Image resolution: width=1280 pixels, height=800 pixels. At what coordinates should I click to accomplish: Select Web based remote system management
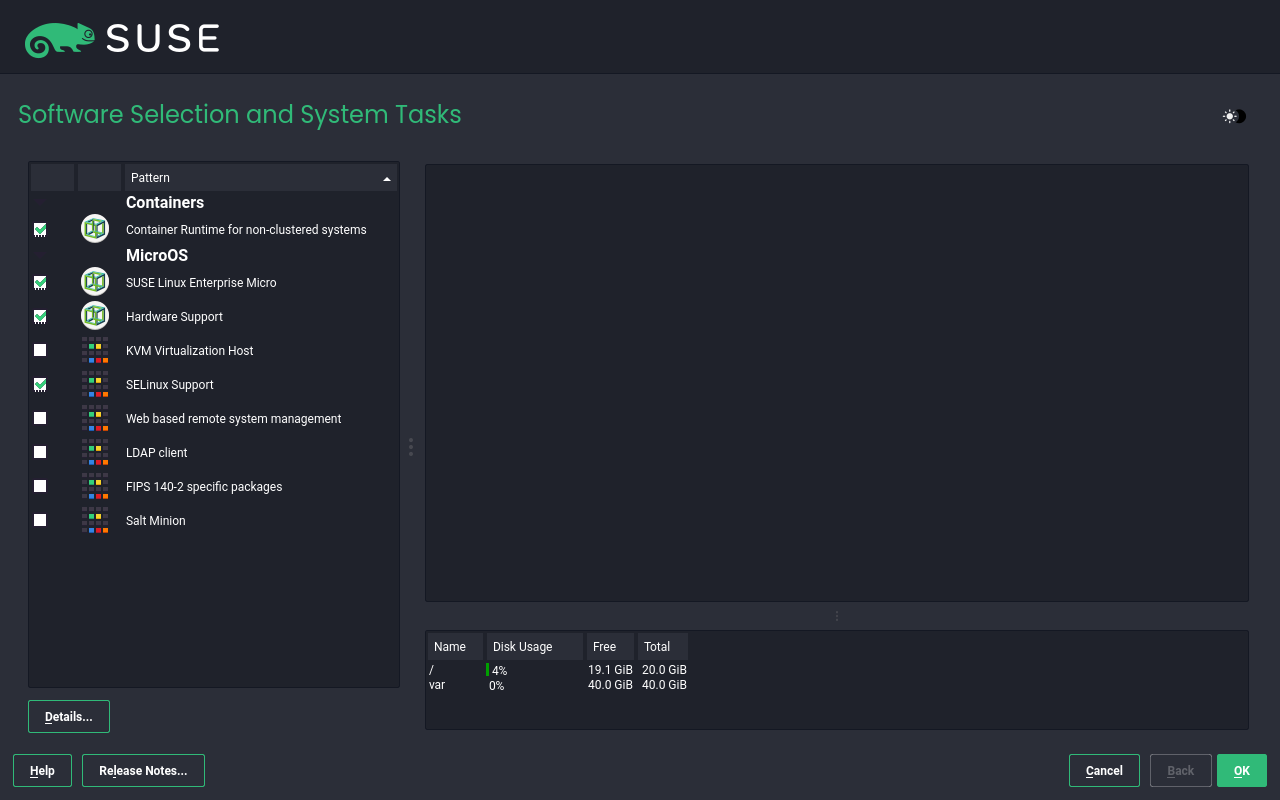point(233,419)
